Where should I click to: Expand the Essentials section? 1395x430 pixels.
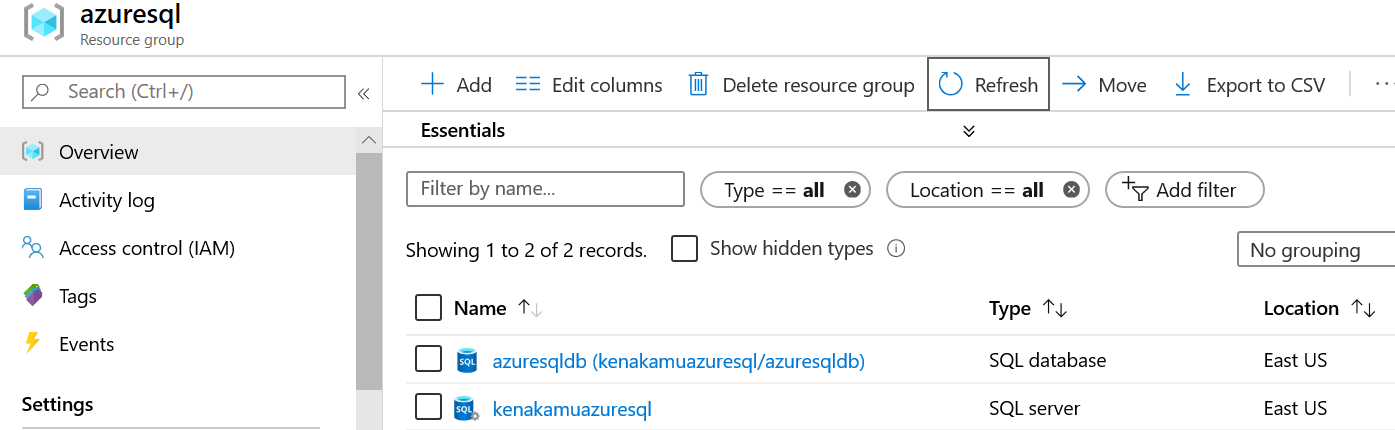pyautogui.click(x=968, y=131)
